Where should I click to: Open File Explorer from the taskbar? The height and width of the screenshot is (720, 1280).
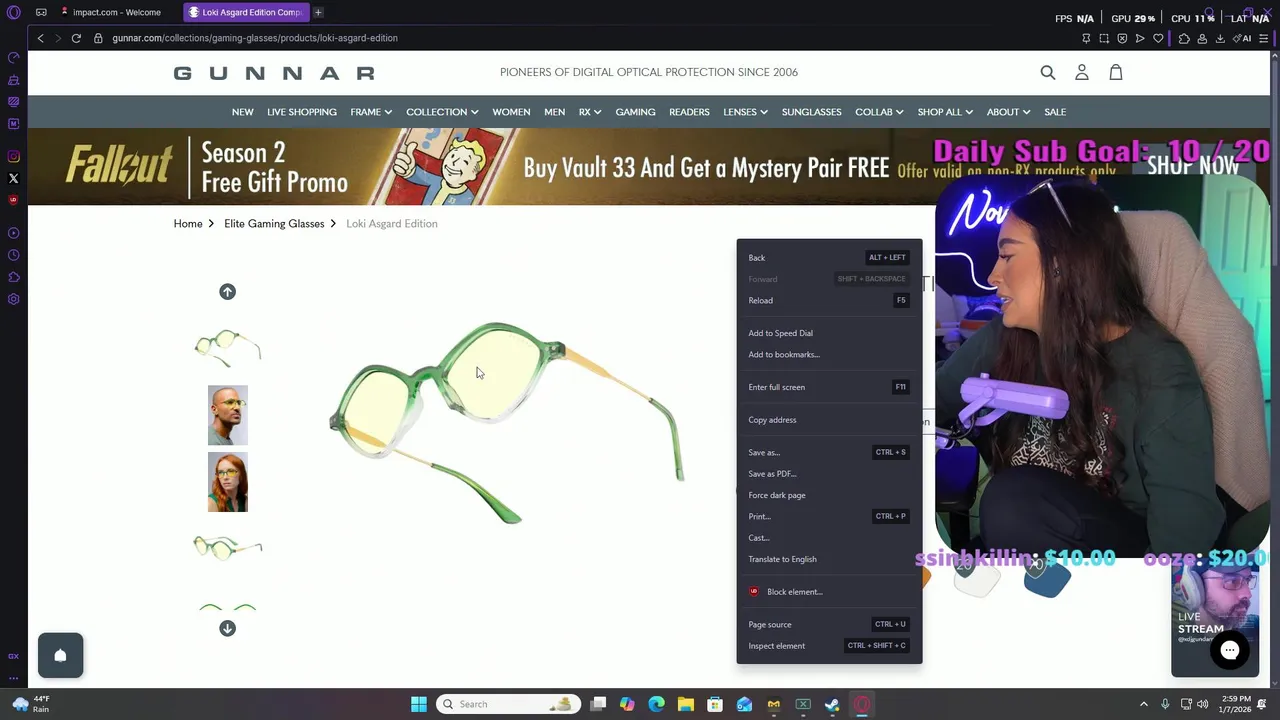coord(685,704)
